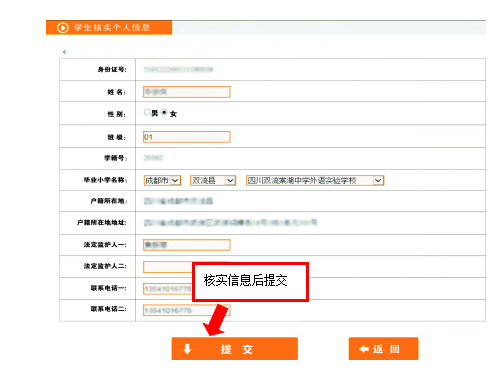
Task: Click the 姓名 name input field
Action: pyautogui.click(x=187, y=92)
